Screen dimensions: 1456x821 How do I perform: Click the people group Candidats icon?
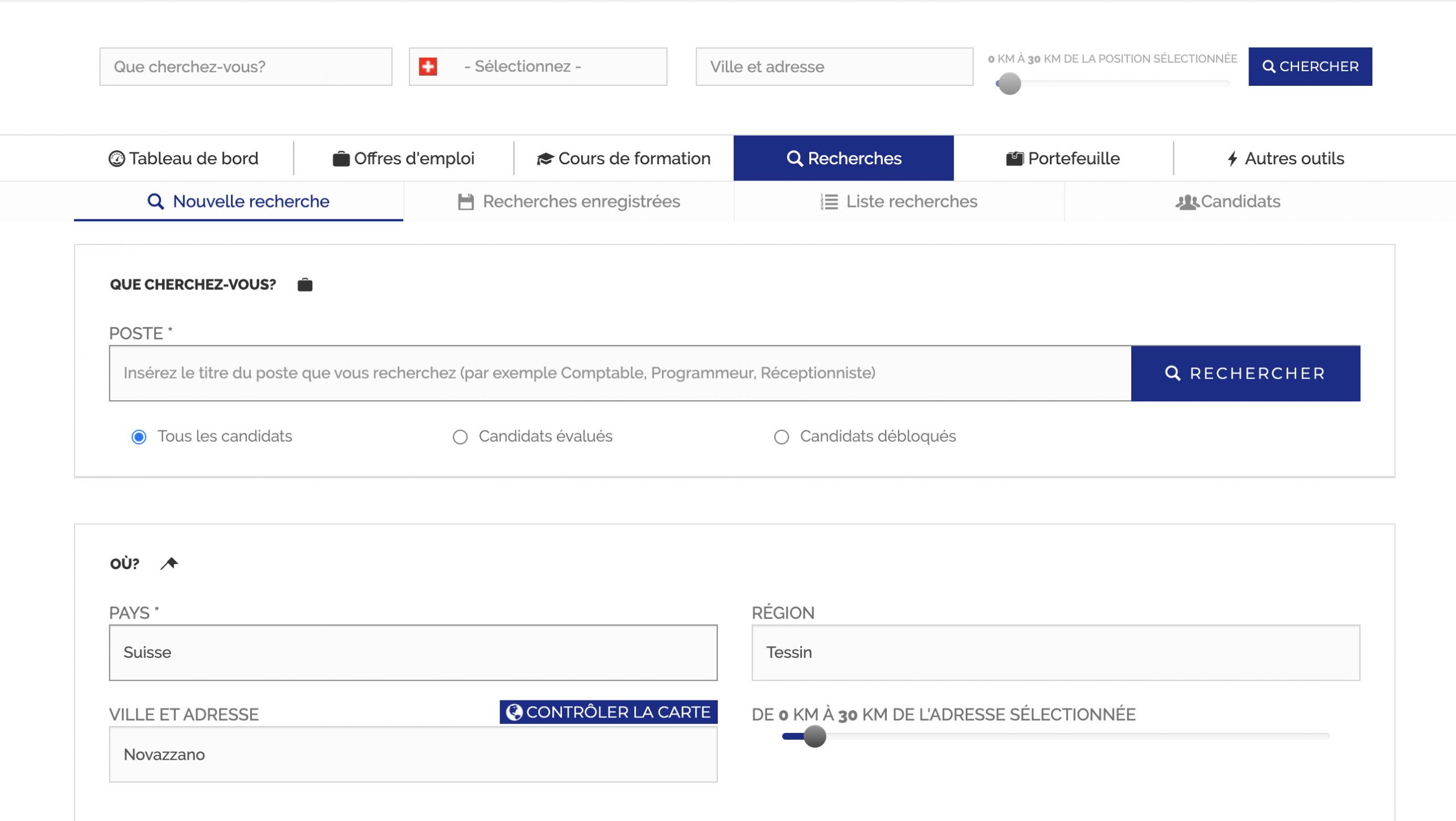(x=1187, y=202)
